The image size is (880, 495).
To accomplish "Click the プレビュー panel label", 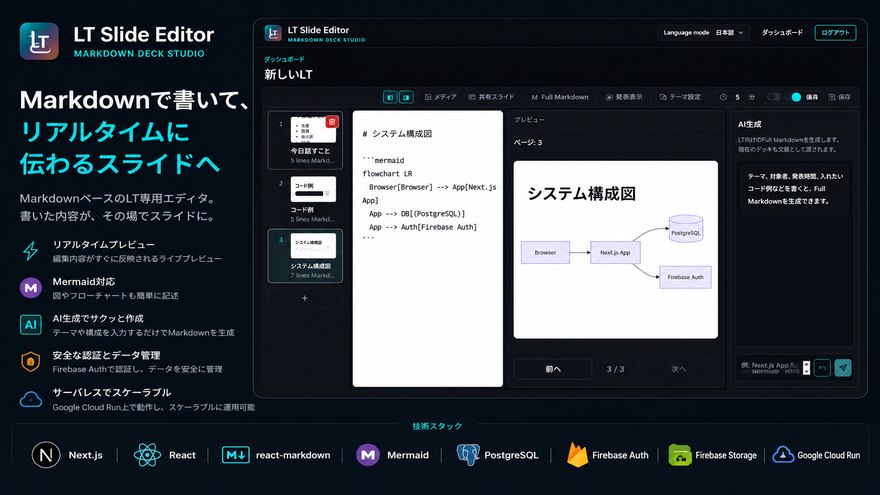I will (529, 120).
